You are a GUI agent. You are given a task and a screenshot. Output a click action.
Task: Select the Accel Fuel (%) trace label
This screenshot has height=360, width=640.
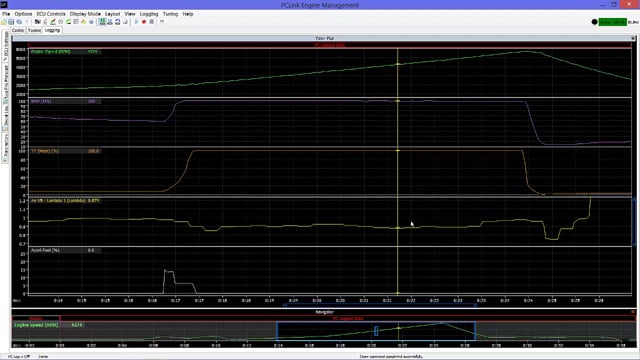tap(45, 250)
